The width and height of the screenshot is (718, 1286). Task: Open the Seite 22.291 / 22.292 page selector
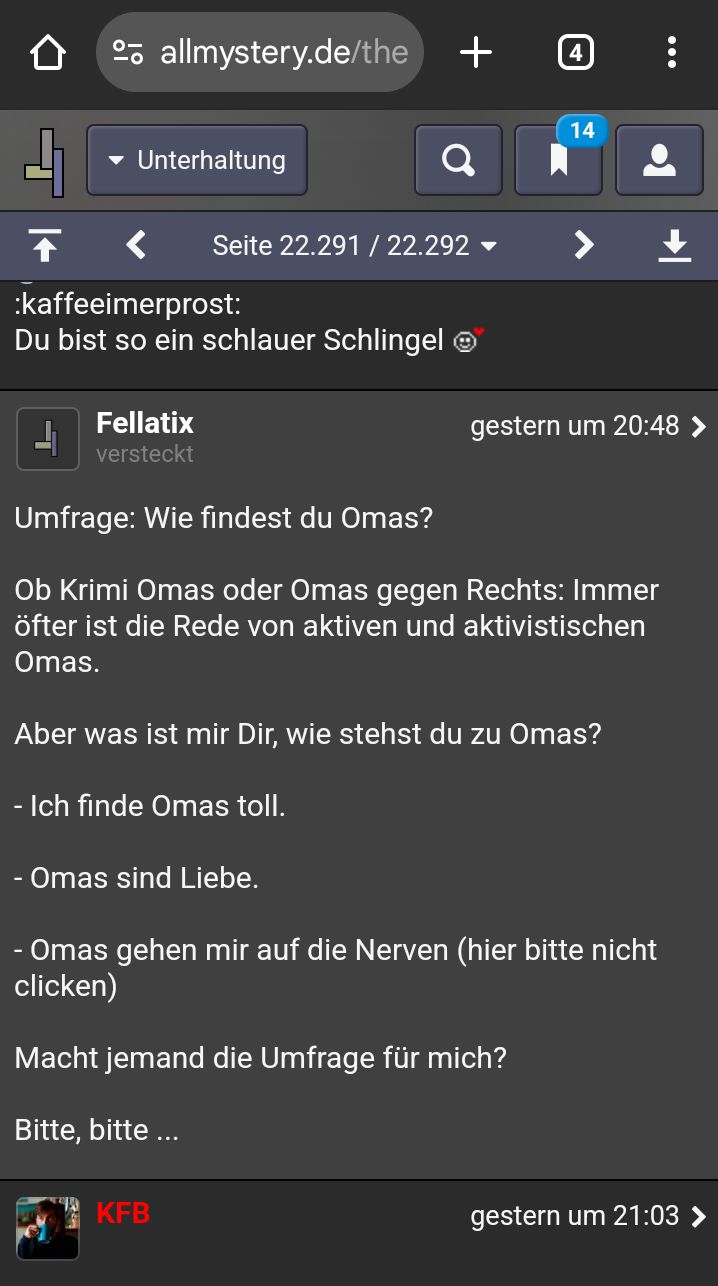coord(355,246)
